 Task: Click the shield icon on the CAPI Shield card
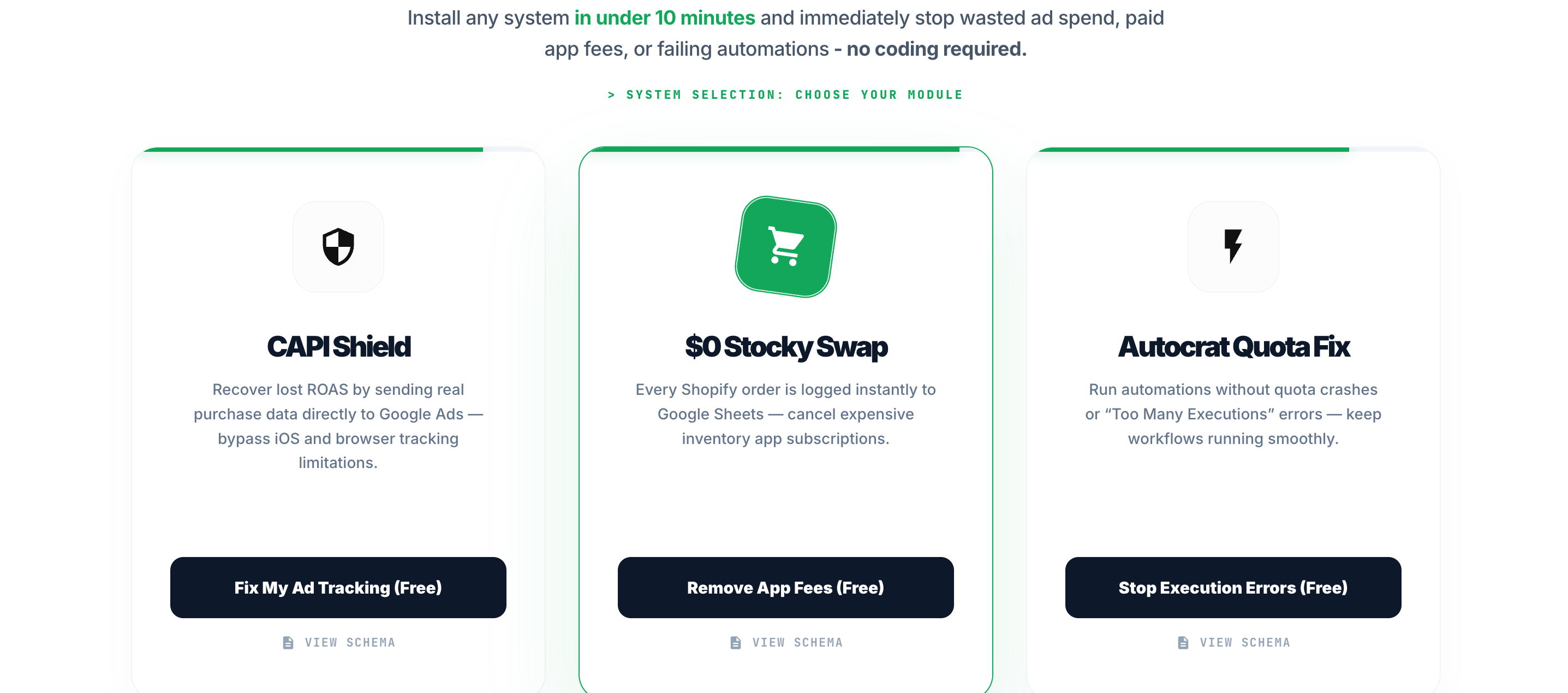point(338,246)
